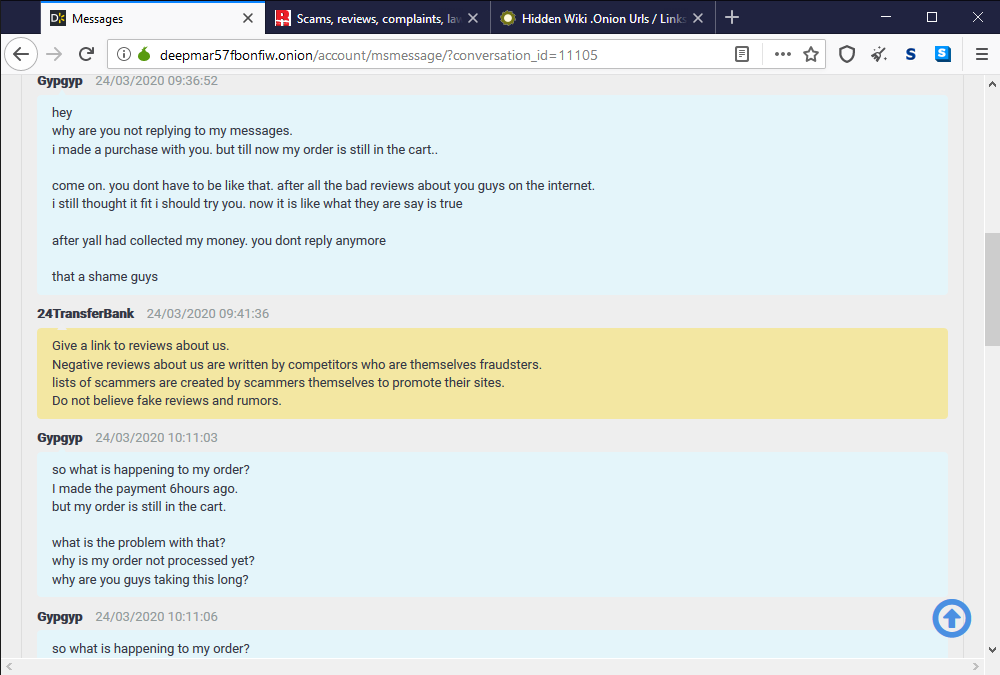Reload the current page
The width and height of the screenshot is (1000, 675).
[87, 54]
